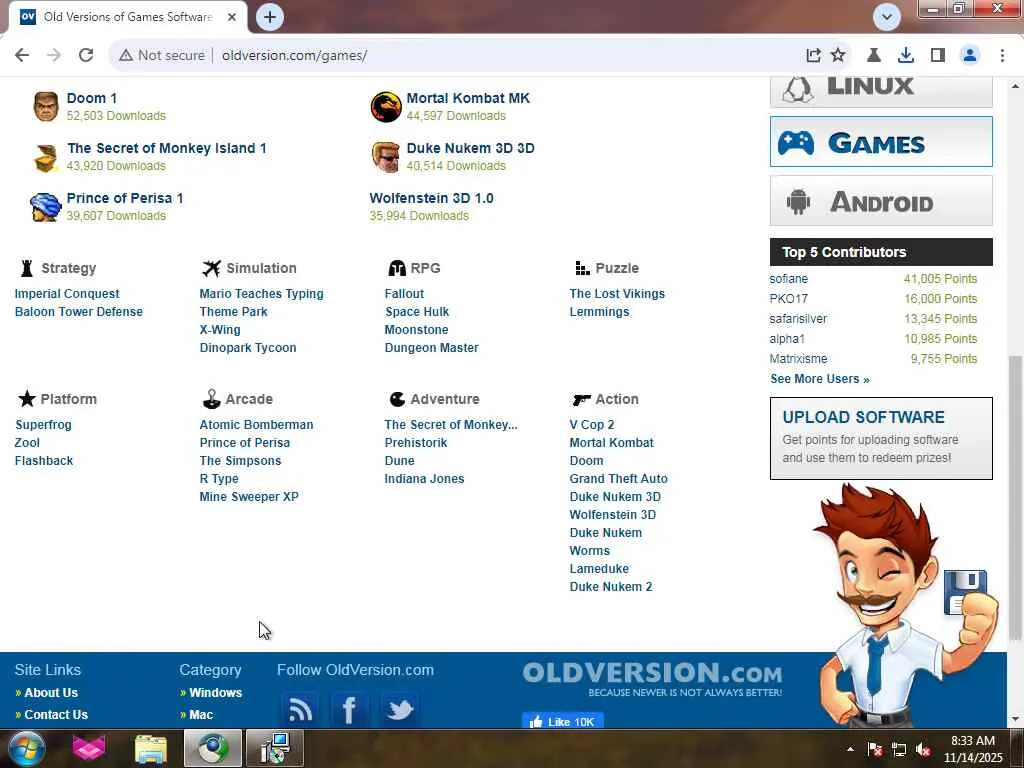
Task: Open the See More Users link
Action: (x=820, y=379)
